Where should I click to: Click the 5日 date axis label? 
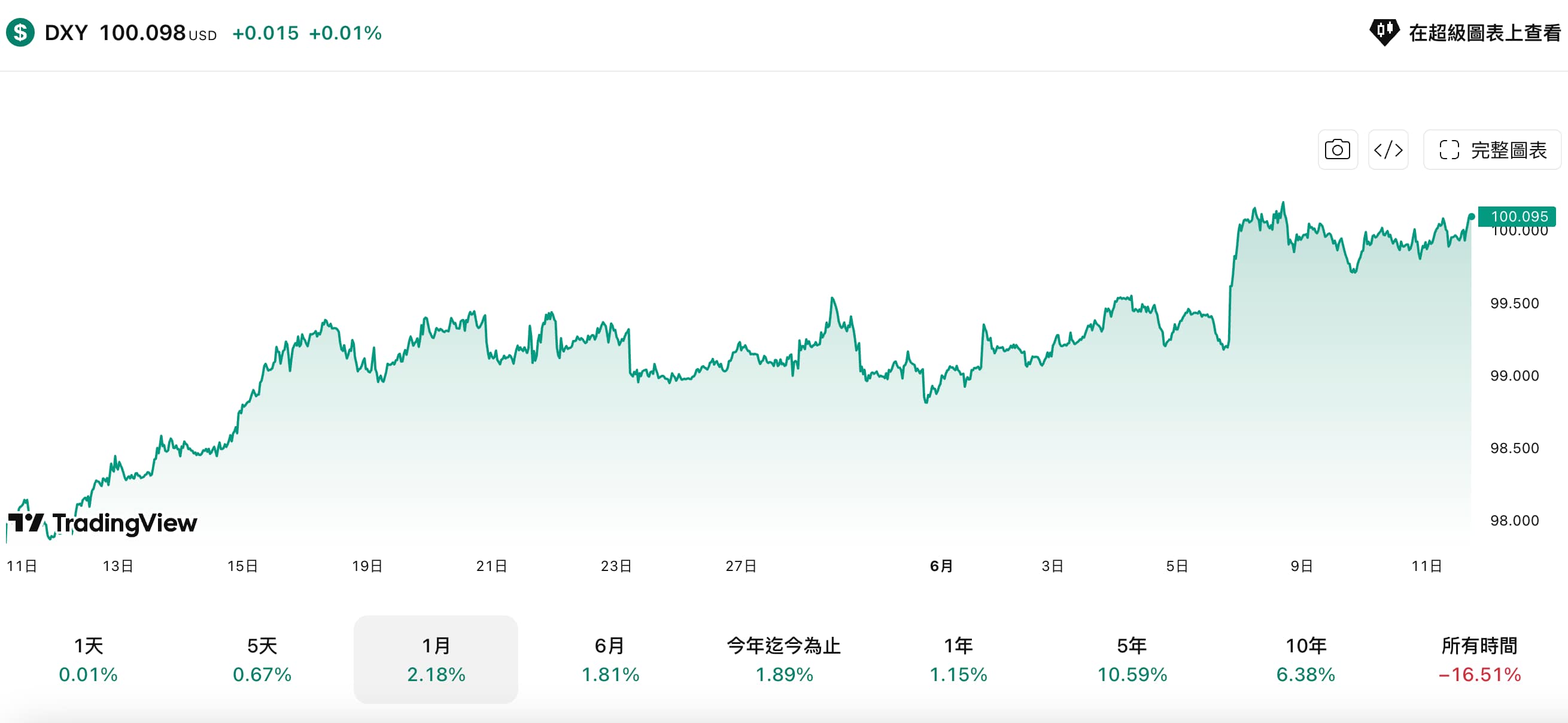1177,566
